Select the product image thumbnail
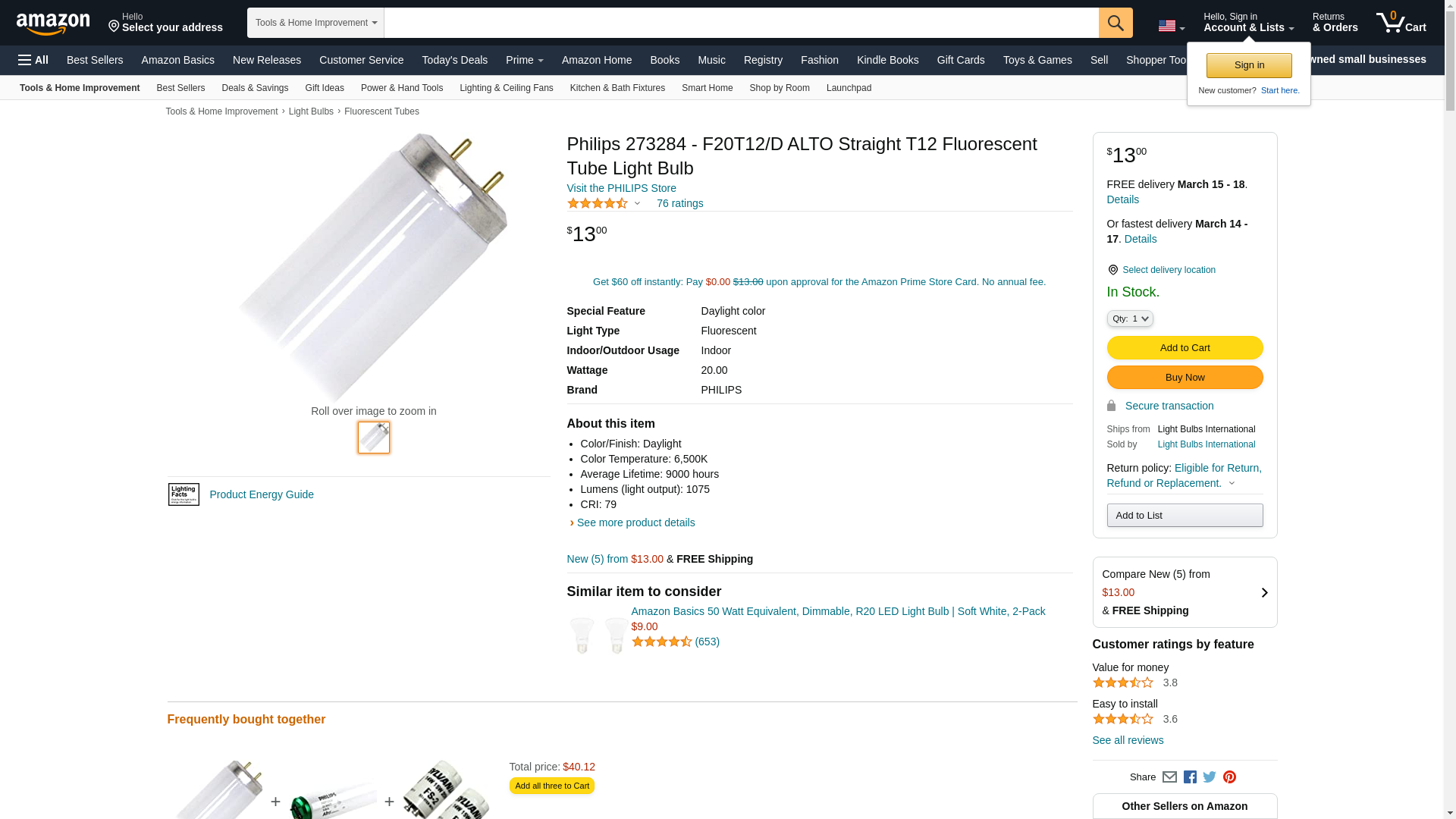This screenshot has height=819, width=1456. point(374,438)
